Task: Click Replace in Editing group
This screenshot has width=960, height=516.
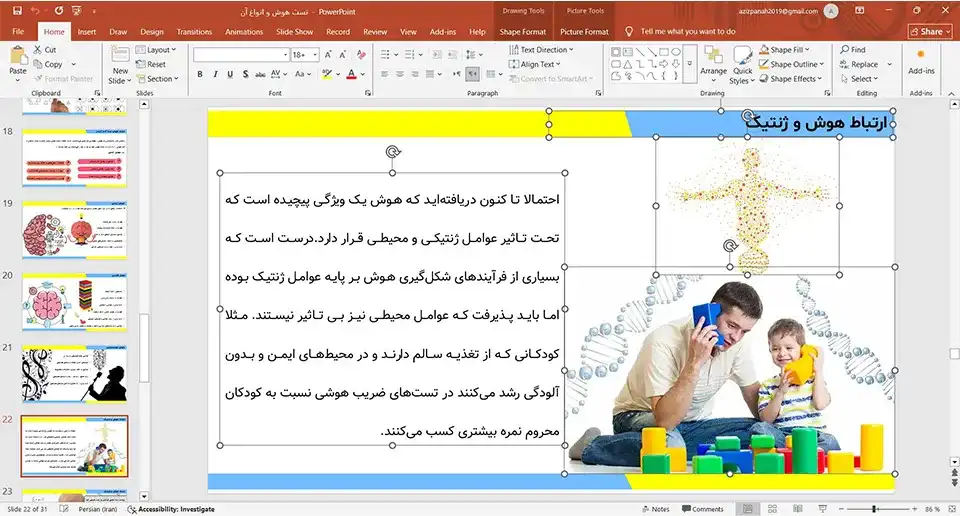Action: pos(859,64)
